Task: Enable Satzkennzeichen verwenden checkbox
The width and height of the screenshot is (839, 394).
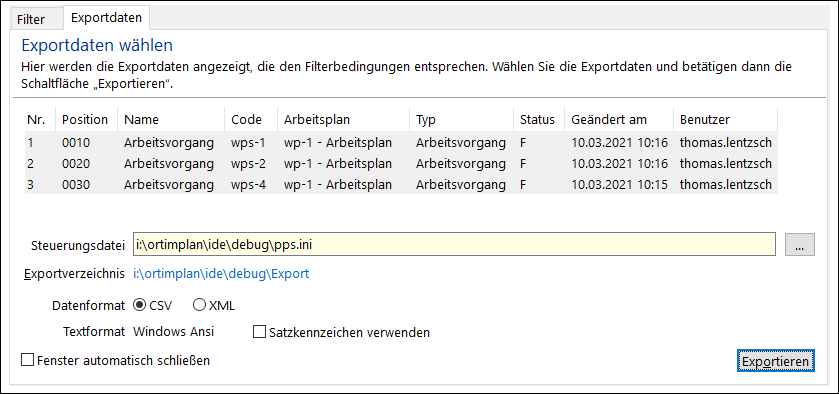Action: pos(341,332)
